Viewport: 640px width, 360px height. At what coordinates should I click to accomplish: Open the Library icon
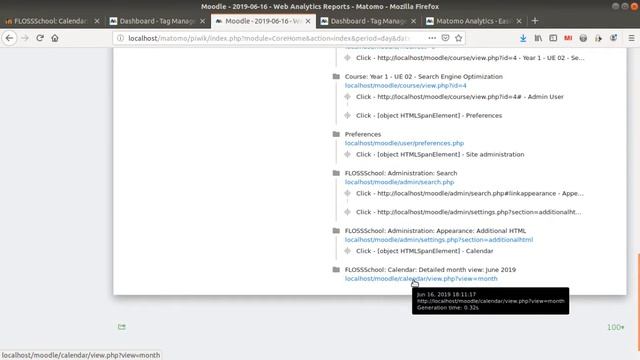[x=538, y=38]
